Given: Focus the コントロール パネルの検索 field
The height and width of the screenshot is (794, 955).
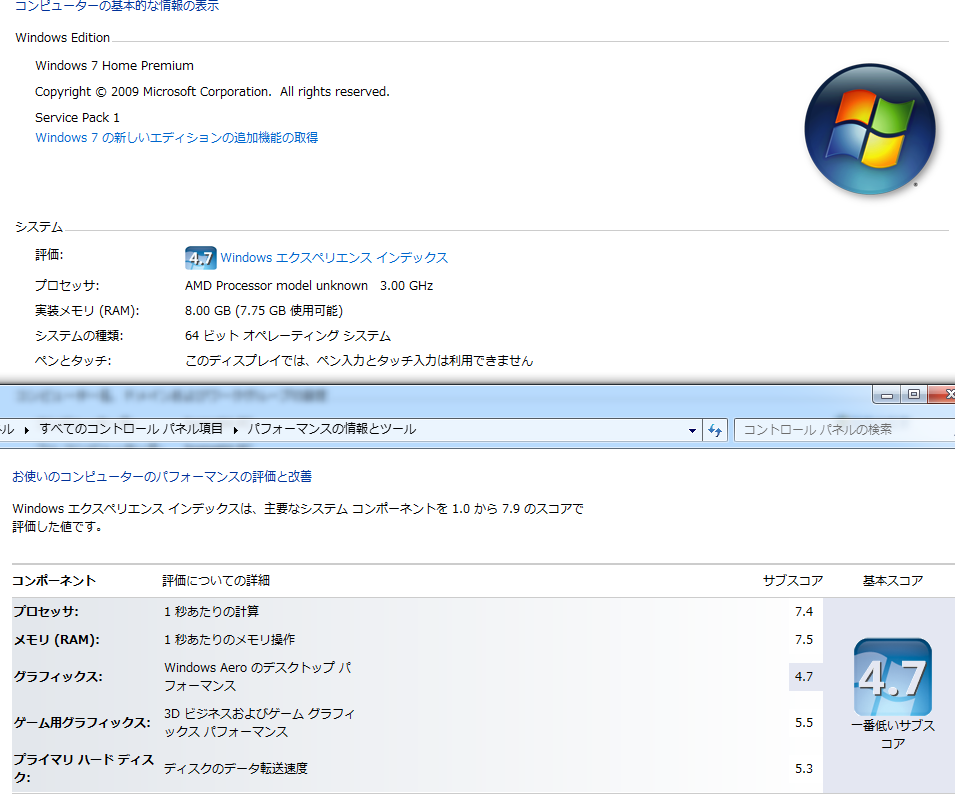Looking at the screenshot, I should point(844,430).
